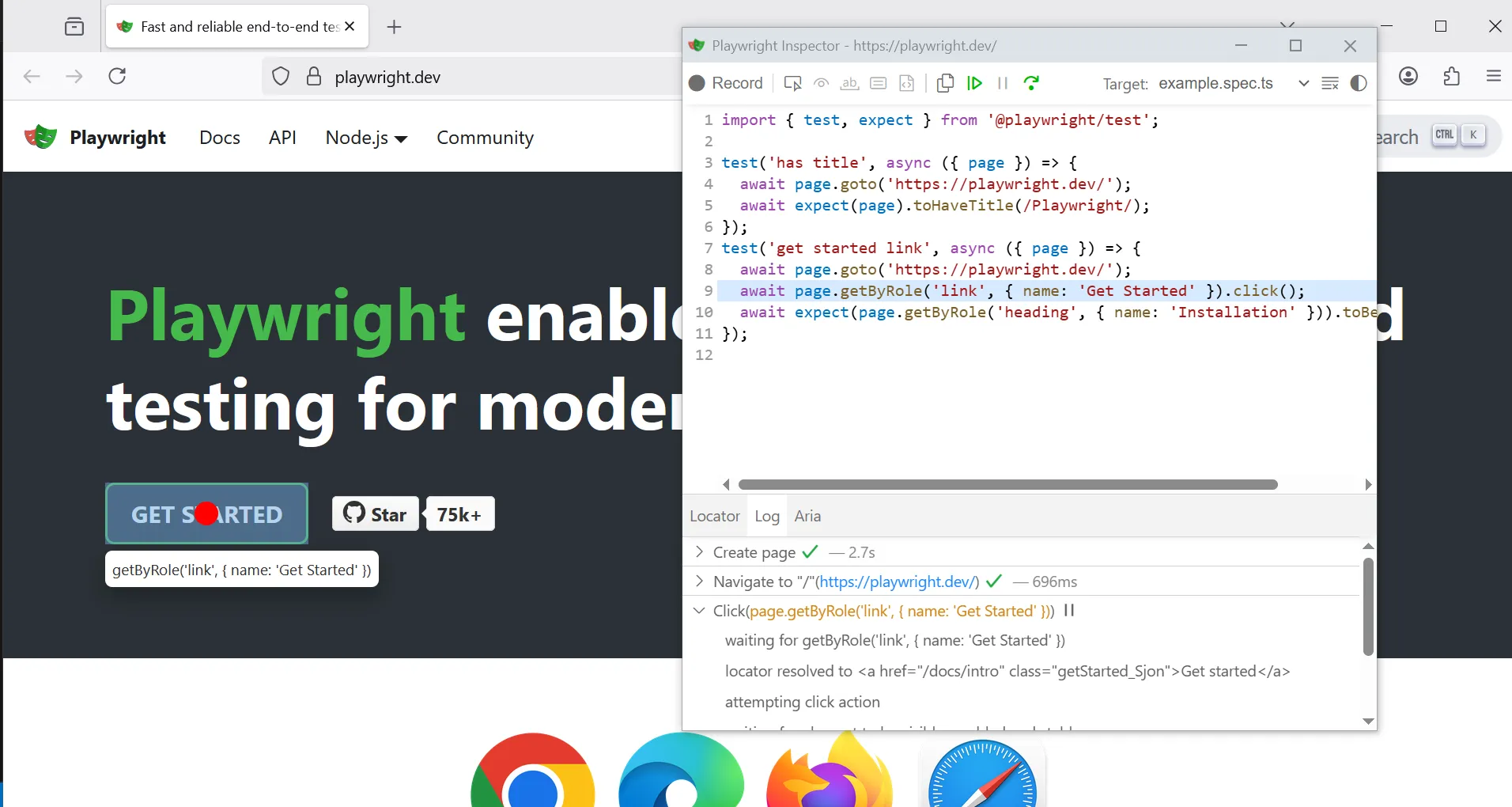Open a new browser tab

[394, 27]
